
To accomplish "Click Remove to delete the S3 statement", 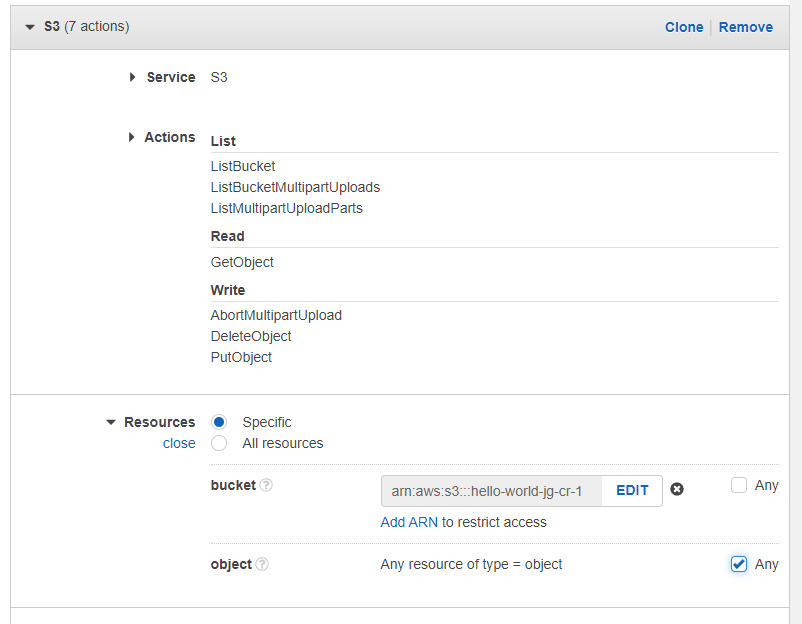I will (745, 27).
